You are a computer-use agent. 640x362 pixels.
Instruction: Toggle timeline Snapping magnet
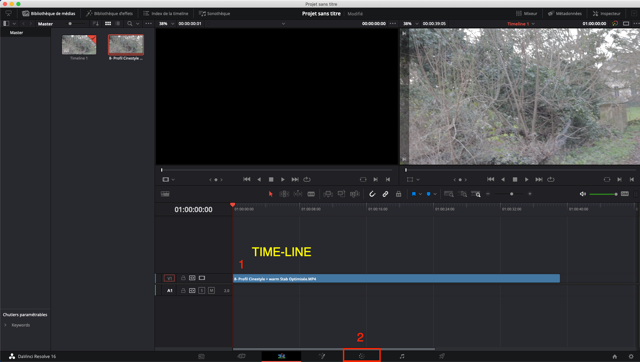coord(372,194)
